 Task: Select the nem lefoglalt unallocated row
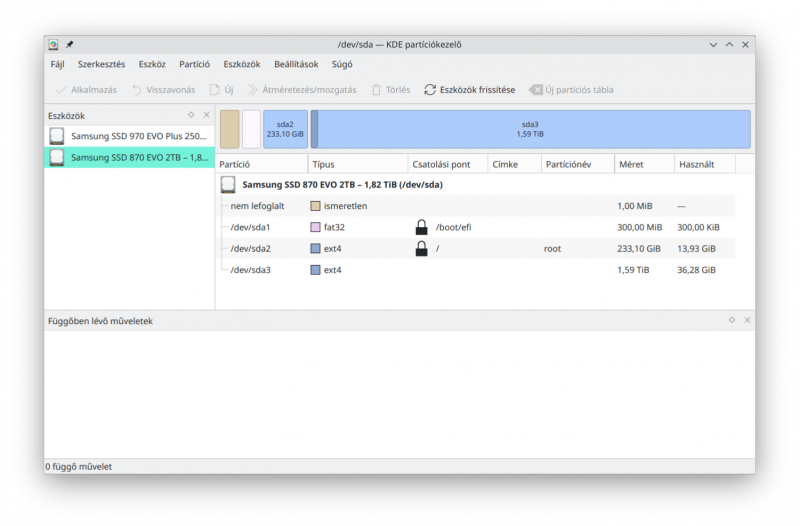[x=476, y=206]
